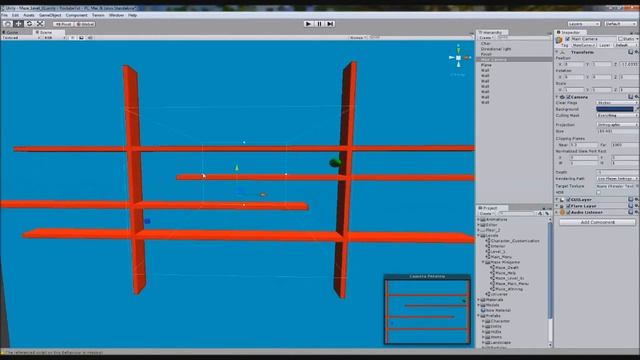Open the Culling Mask dropdown

pyautogui.click(x=617, y=116)
